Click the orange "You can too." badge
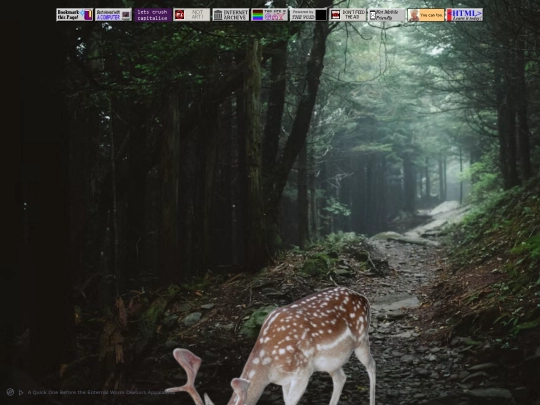Viewport: 540px width, 405px height. (x=426, y=15)
